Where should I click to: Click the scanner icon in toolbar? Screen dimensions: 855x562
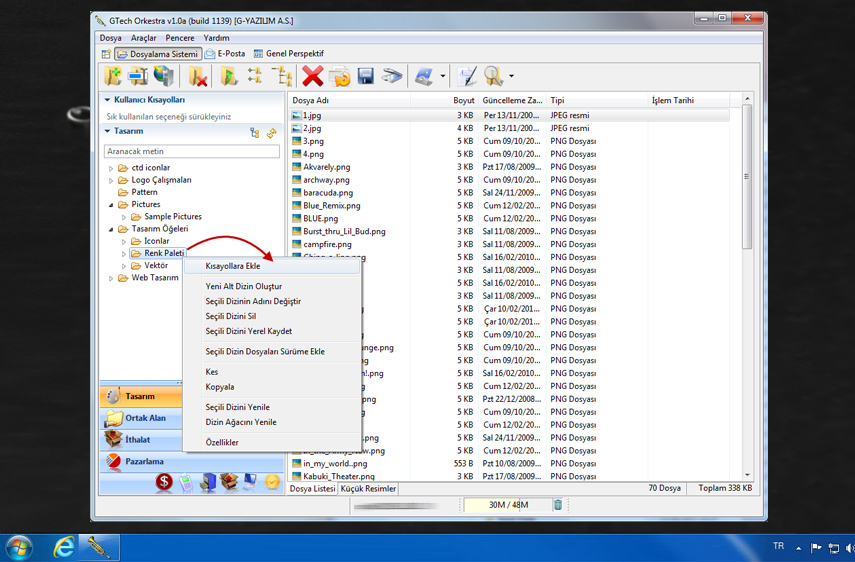coord(392,77)
